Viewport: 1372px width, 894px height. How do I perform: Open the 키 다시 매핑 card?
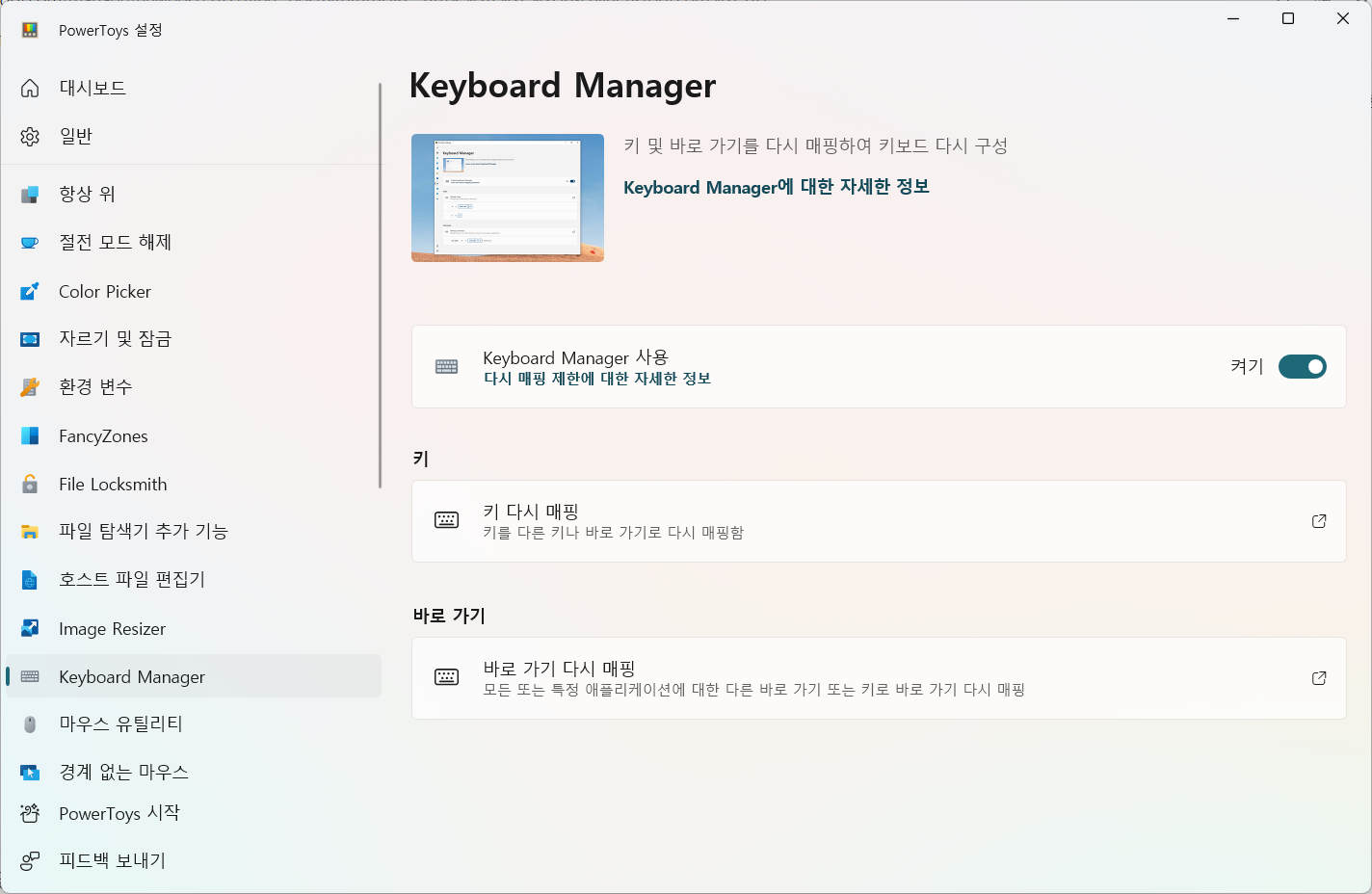879,521
